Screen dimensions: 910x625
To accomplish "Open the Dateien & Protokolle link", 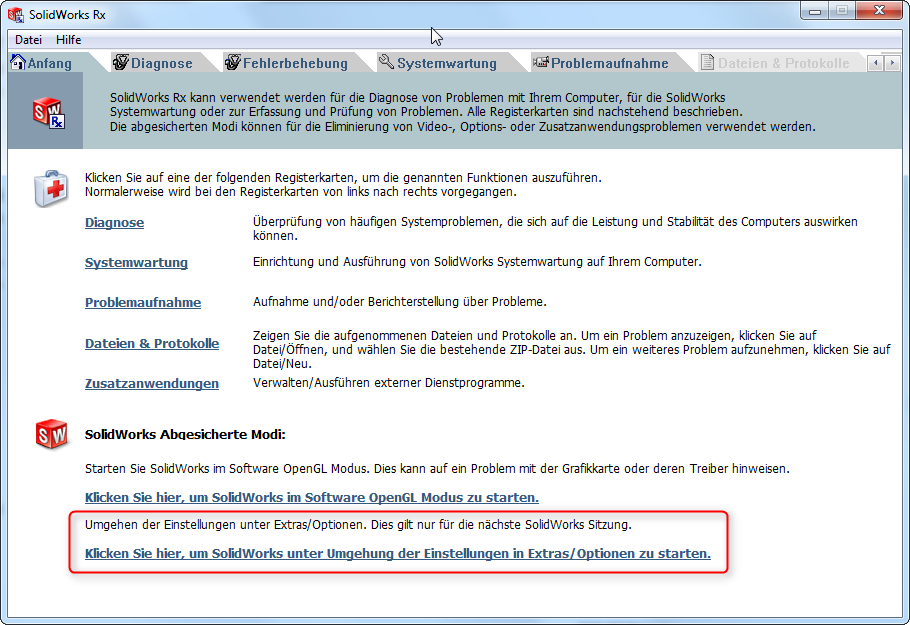I will tap(152, 343).
